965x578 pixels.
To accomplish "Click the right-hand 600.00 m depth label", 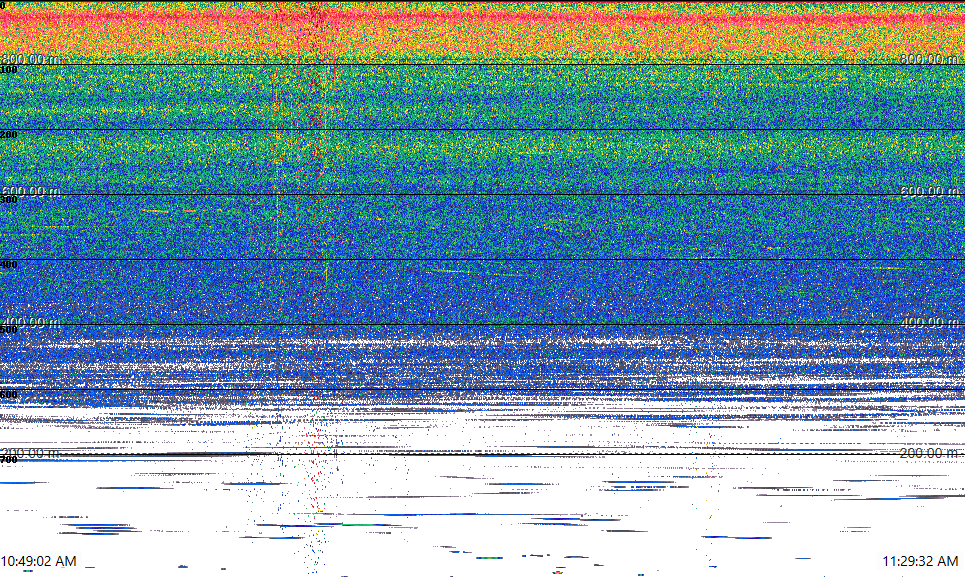I will tap(929, 191).
